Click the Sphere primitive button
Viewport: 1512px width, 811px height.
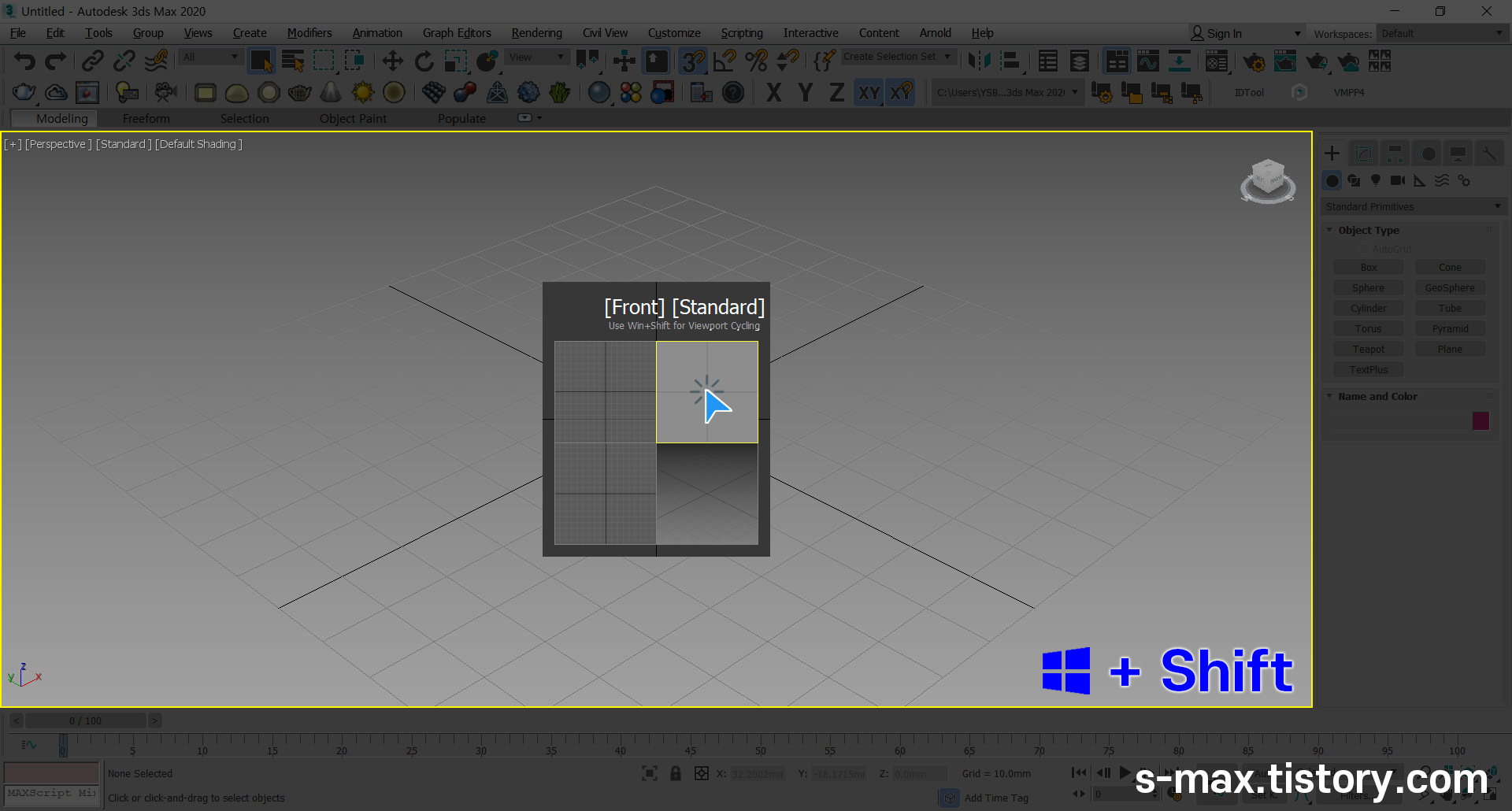(x=1369, y=288)
